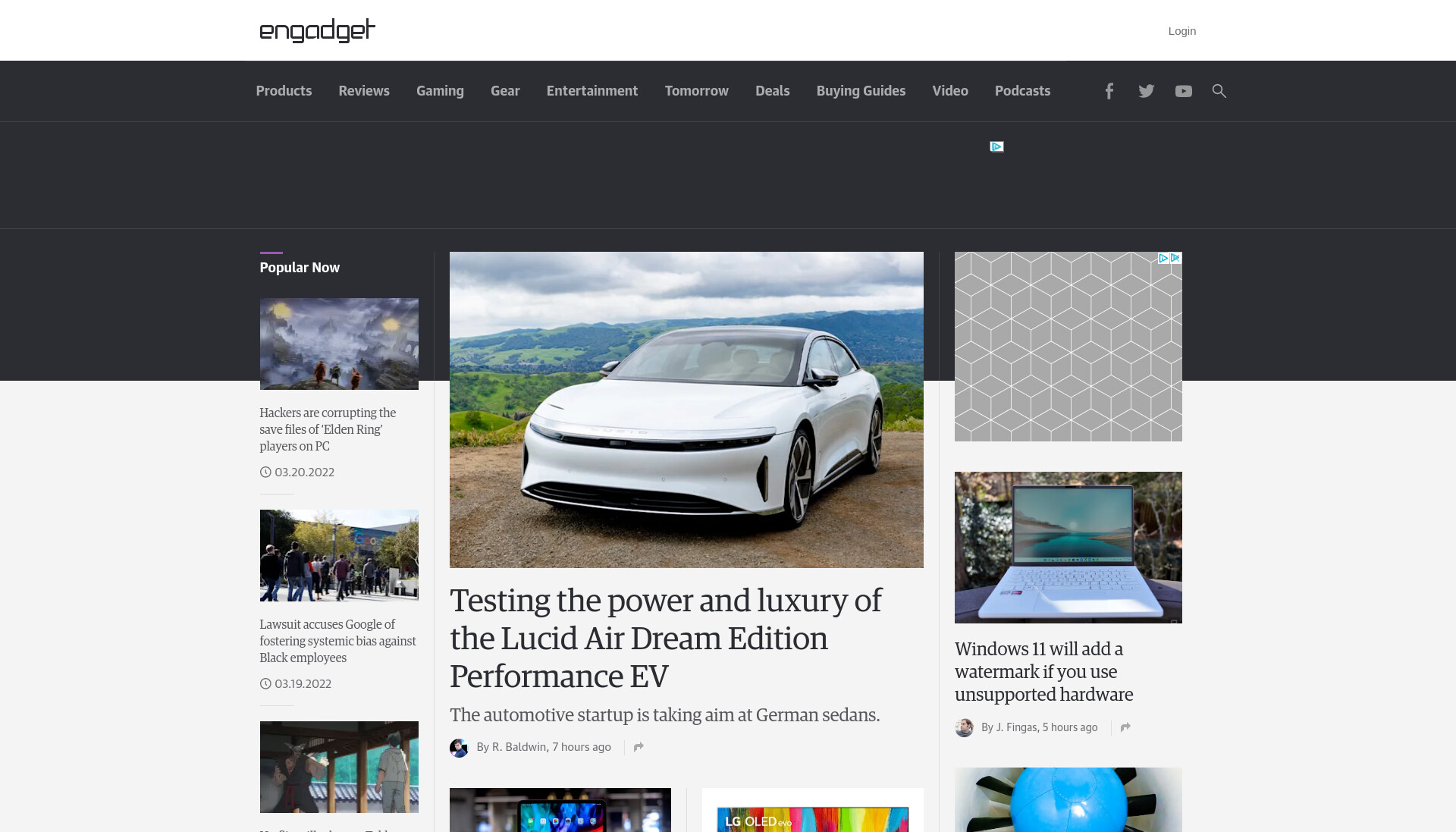Open the Podcasts section
1456x832 pixels.
click(x=1022, y=91)
